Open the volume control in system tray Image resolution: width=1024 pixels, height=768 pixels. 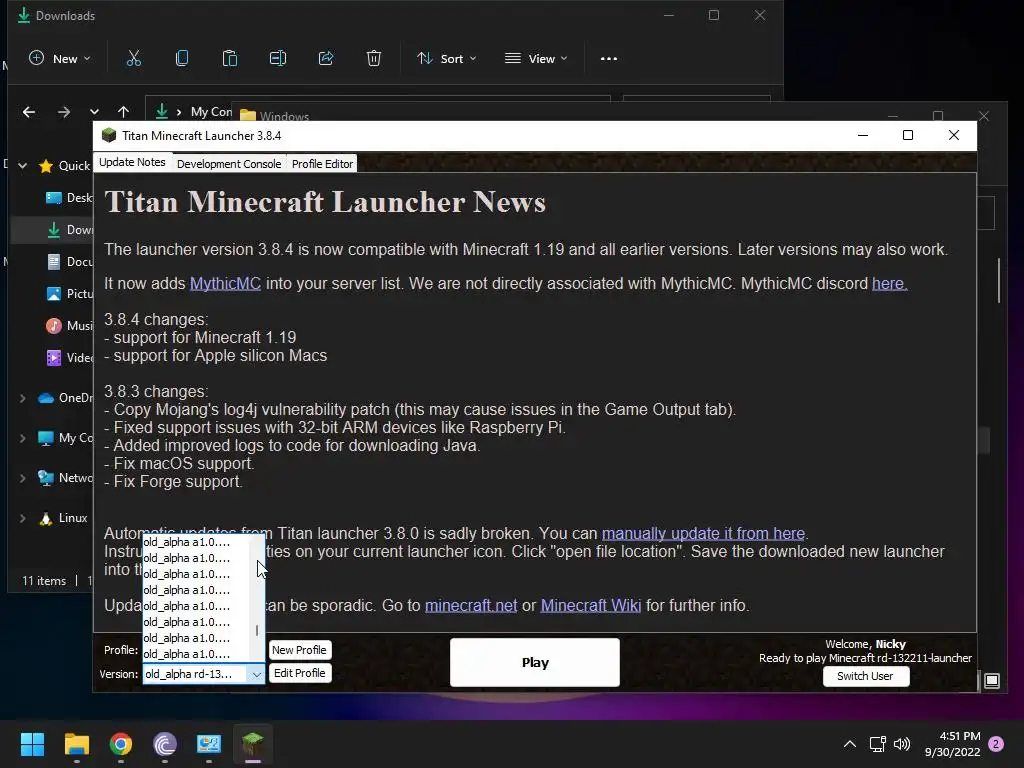coord(902,744)
